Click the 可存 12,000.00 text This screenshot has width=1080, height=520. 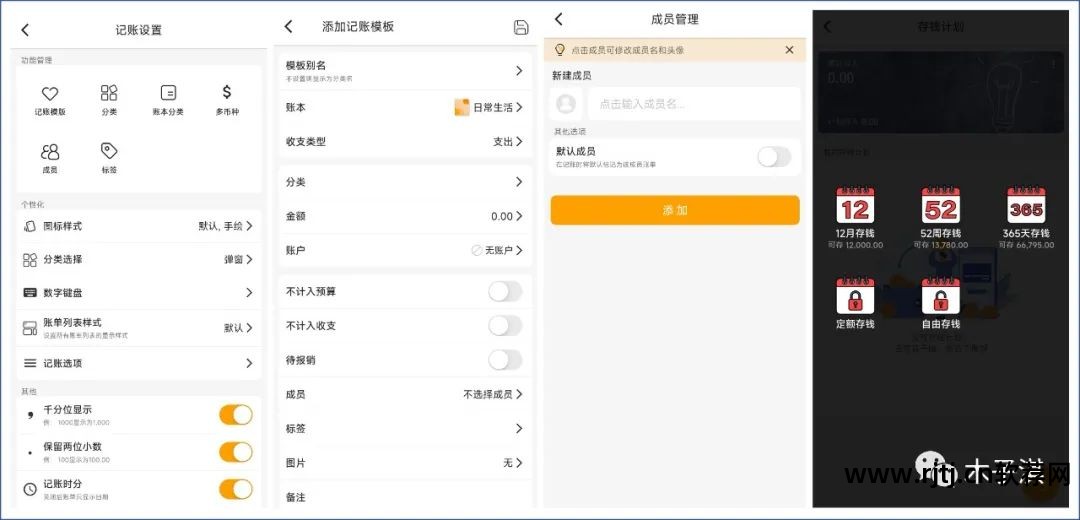855,245
